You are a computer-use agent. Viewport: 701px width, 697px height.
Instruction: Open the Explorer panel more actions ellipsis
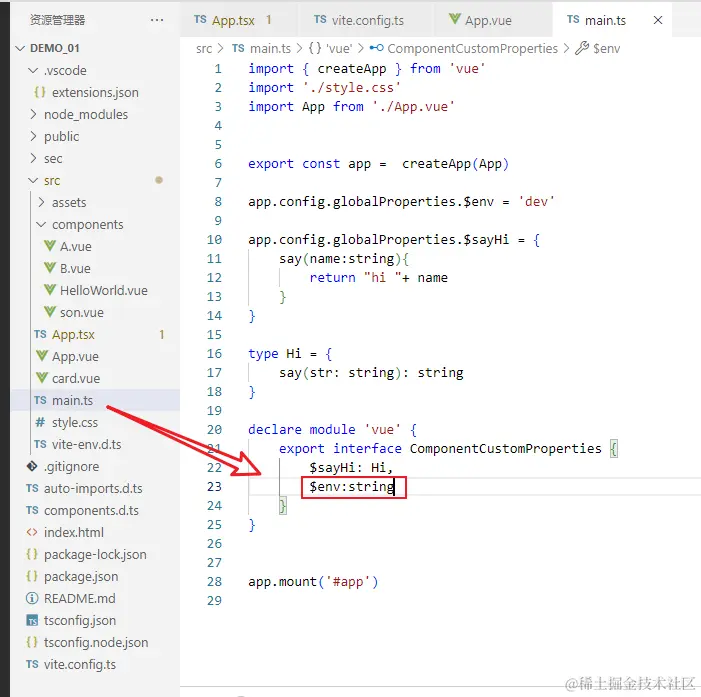coord(157,20)
